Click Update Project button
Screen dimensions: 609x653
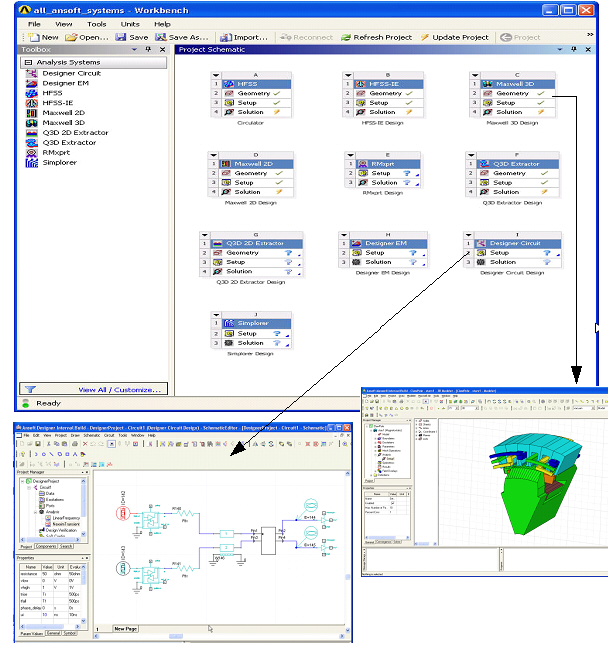coord(455,37)
